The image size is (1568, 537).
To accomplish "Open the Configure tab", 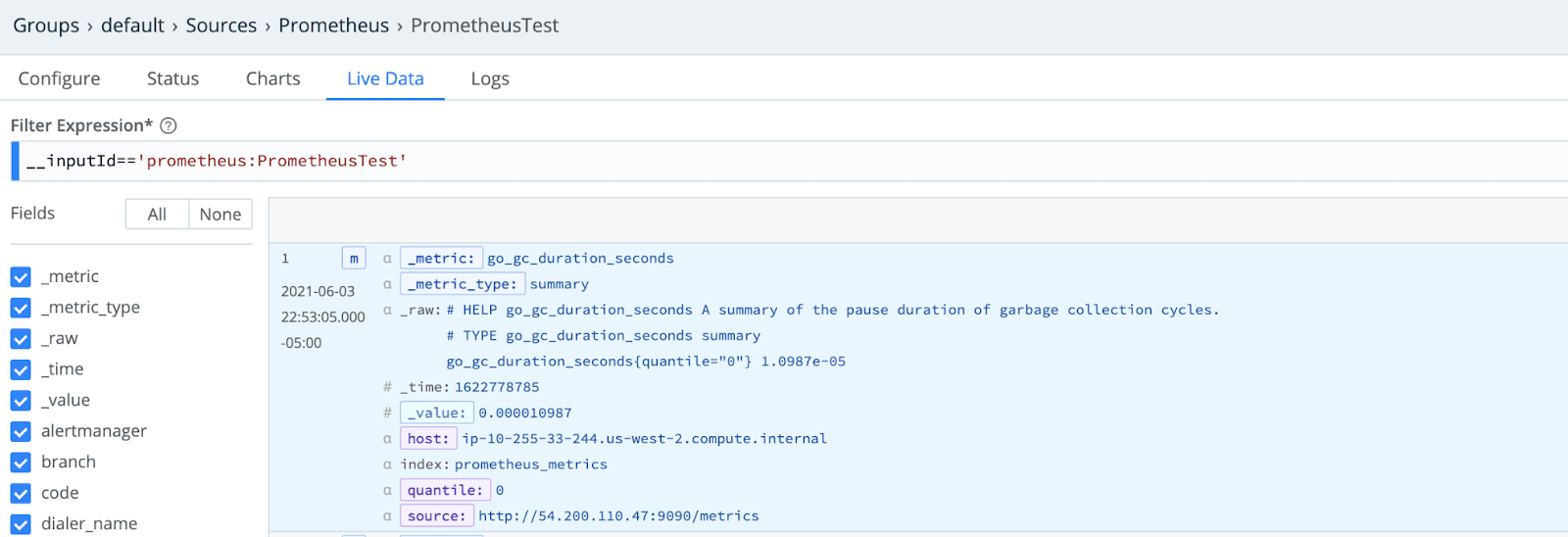I will 59,78.
